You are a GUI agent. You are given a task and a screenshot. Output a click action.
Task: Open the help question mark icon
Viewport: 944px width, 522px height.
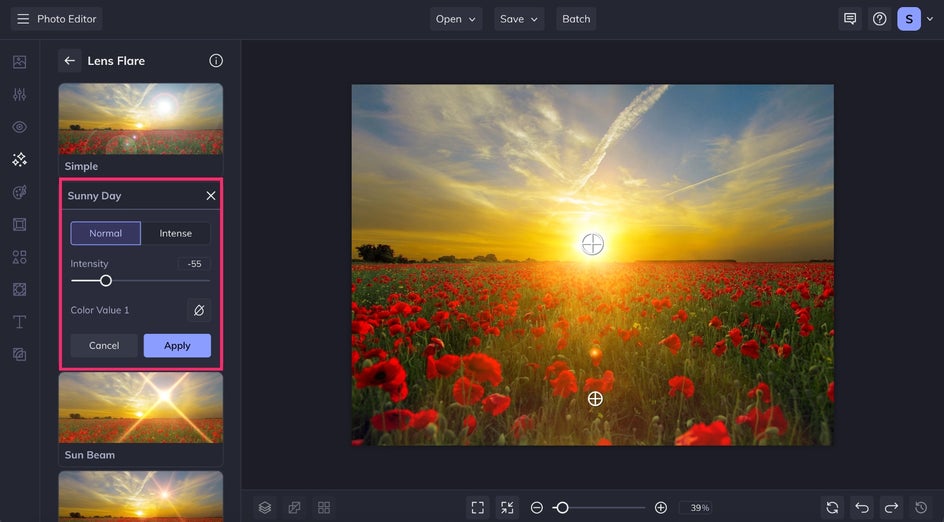pos(879,19)
